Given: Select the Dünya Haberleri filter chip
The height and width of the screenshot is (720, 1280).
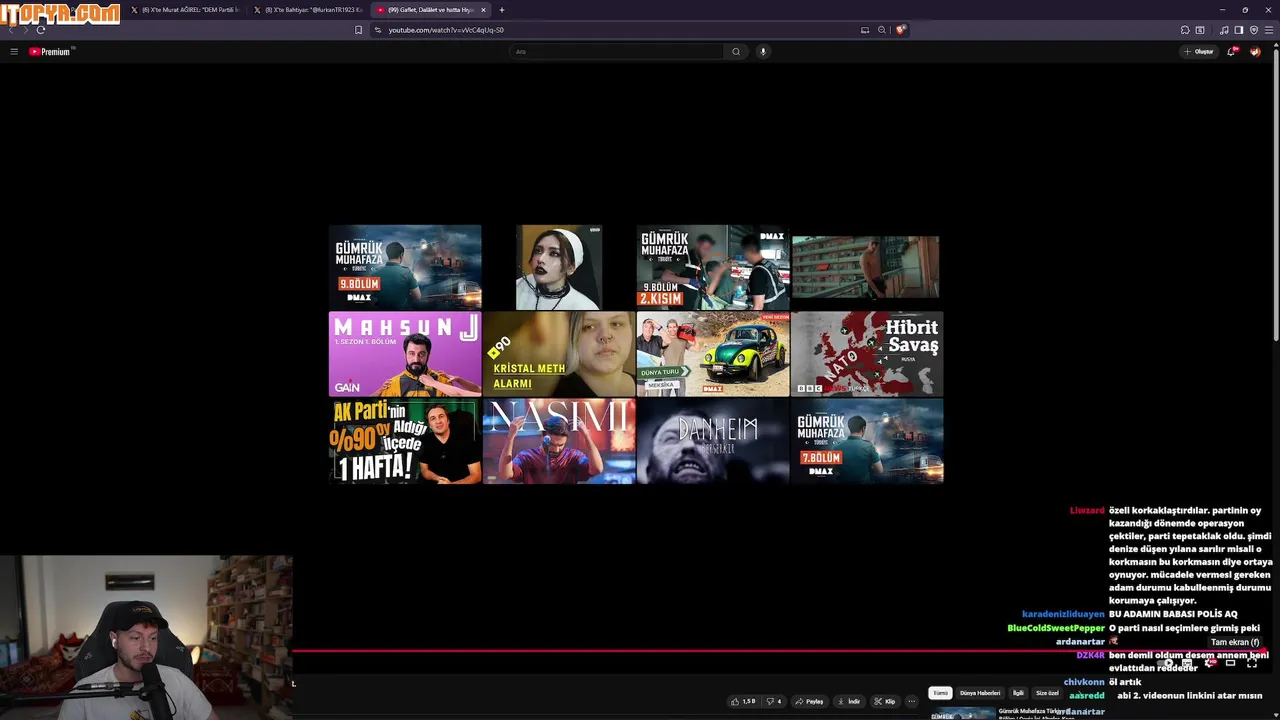Looking at the screenshot, I should [x=980, y=693].
